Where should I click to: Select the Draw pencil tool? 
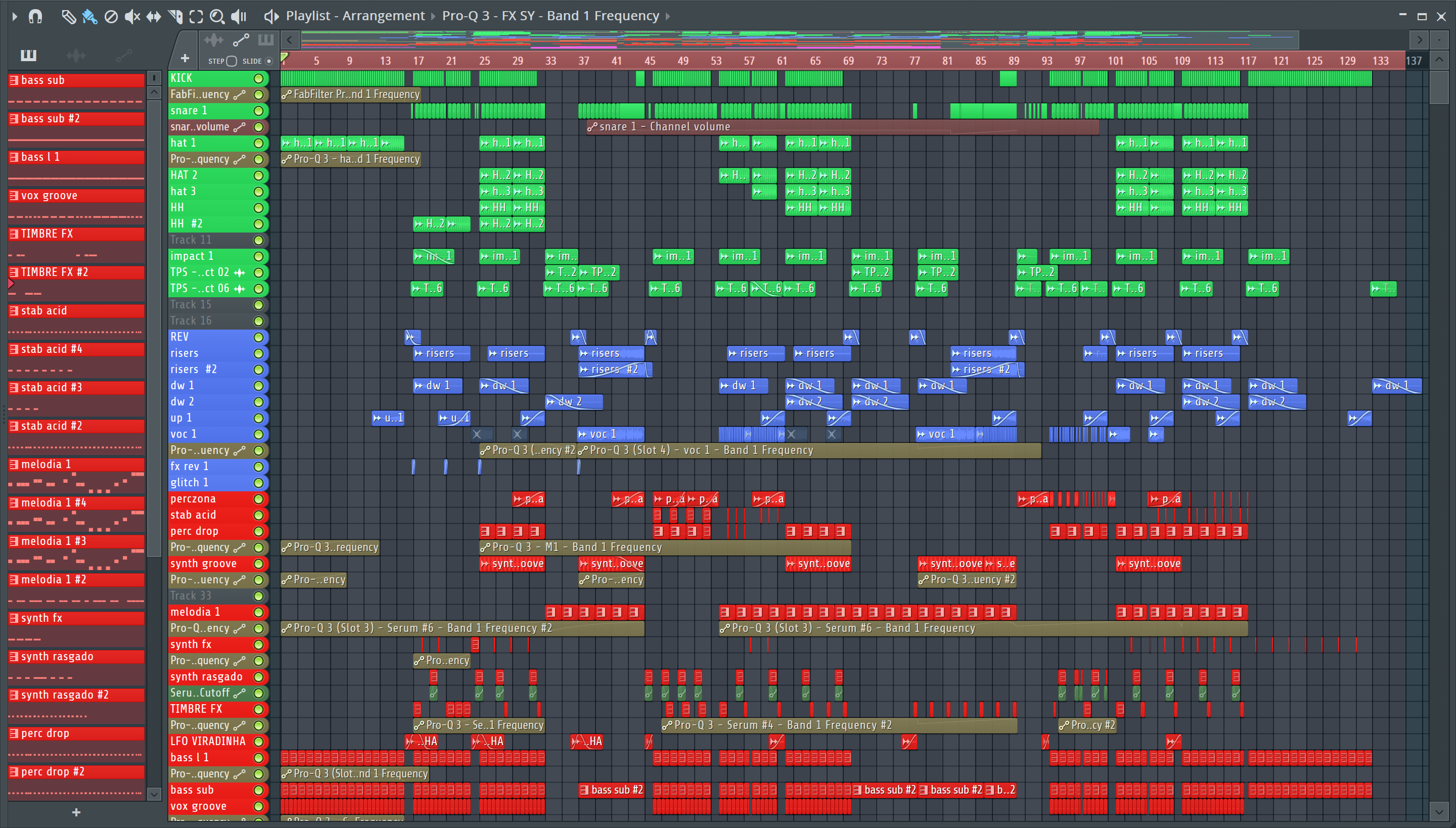pos(68,17)
